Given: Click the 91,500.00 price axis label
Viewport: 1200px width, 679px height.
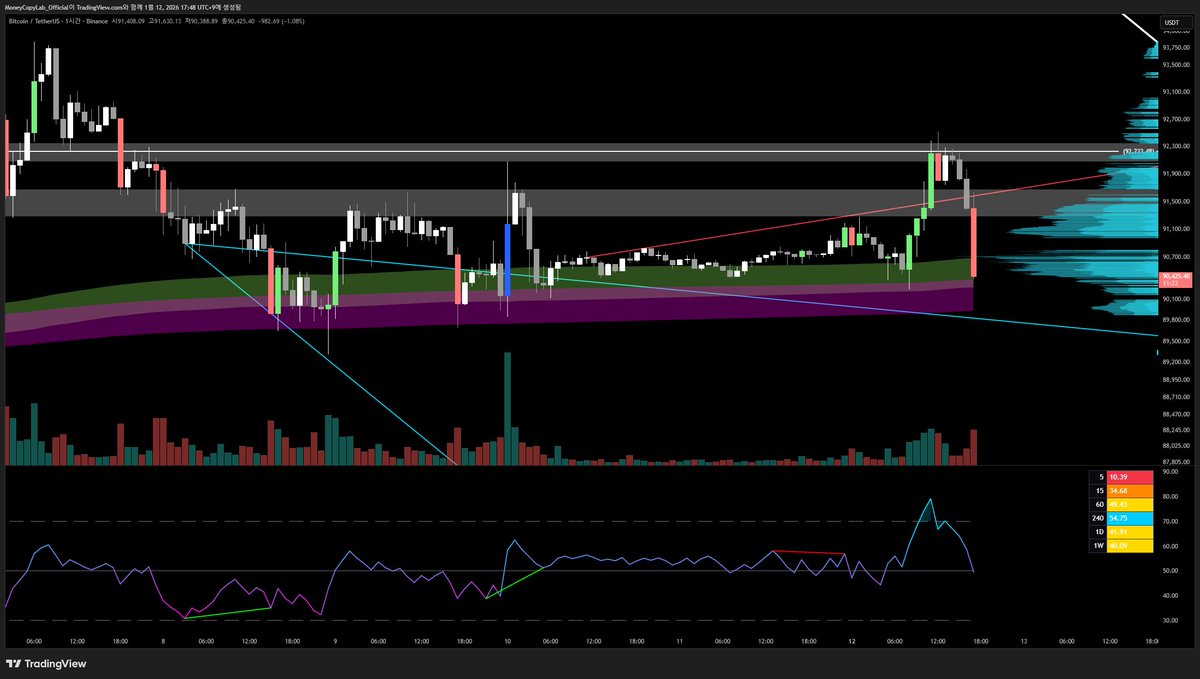Looking at the screenshot, I should coord(1176,201).
